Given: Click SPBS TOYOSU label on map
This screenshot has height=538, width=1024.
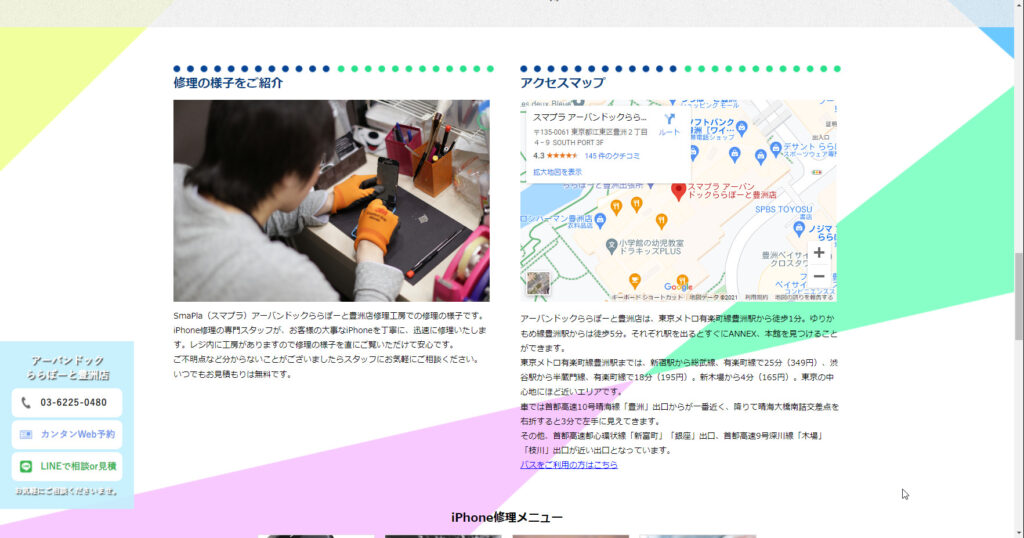Looking at the screenshot, I should pyautogui.click(x=783, y=210).
